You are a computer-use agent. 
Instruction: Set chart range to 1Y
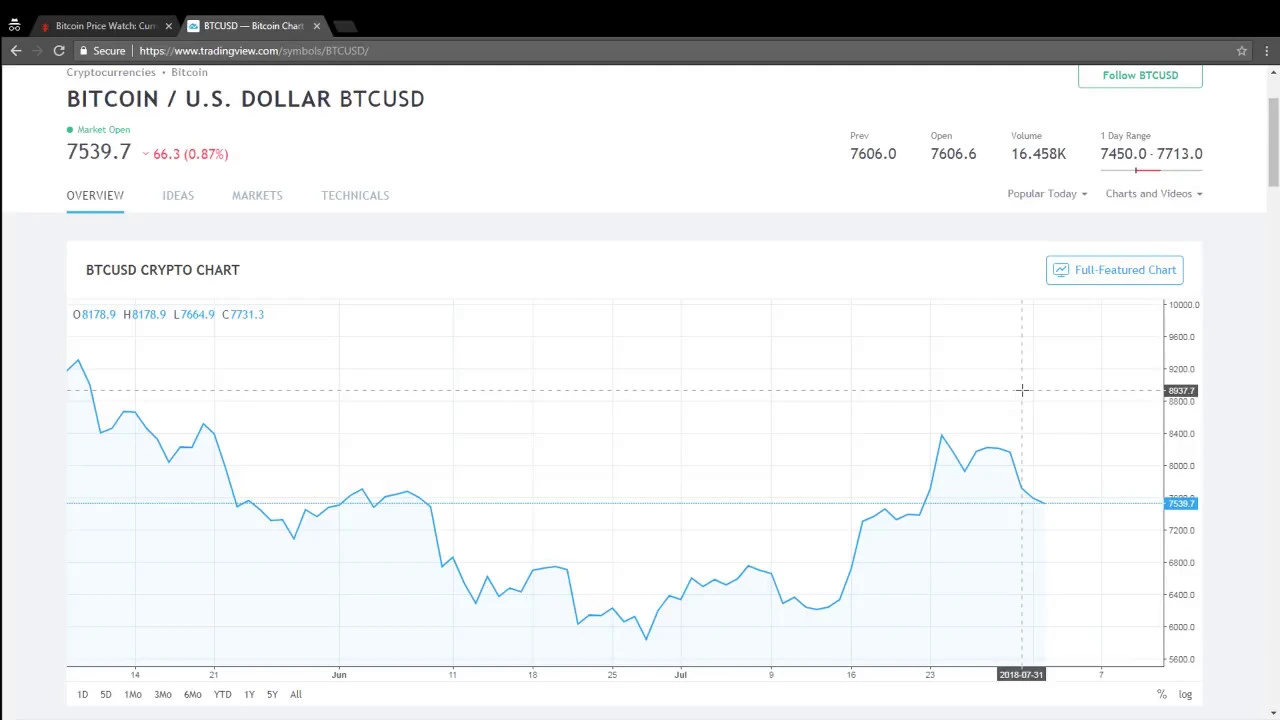point(249,694)
